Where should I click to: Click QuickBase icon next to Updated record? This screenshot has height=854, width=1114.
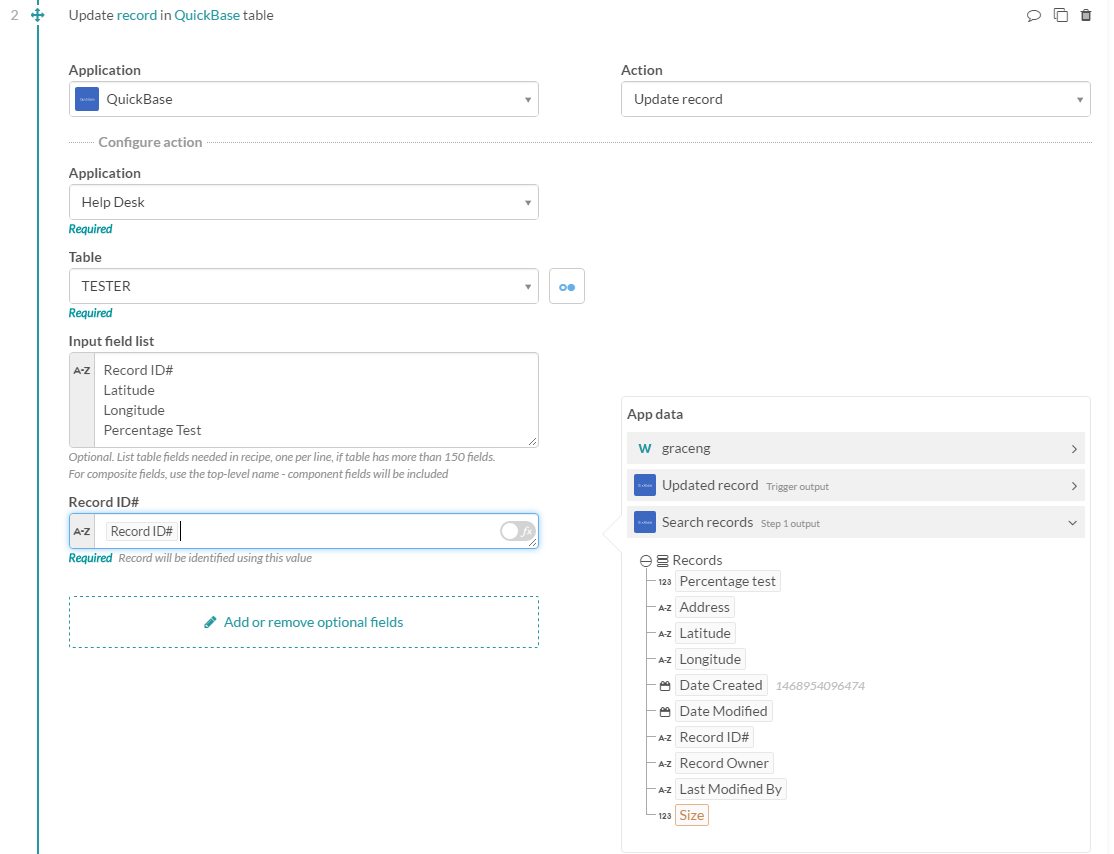(644, 485)
